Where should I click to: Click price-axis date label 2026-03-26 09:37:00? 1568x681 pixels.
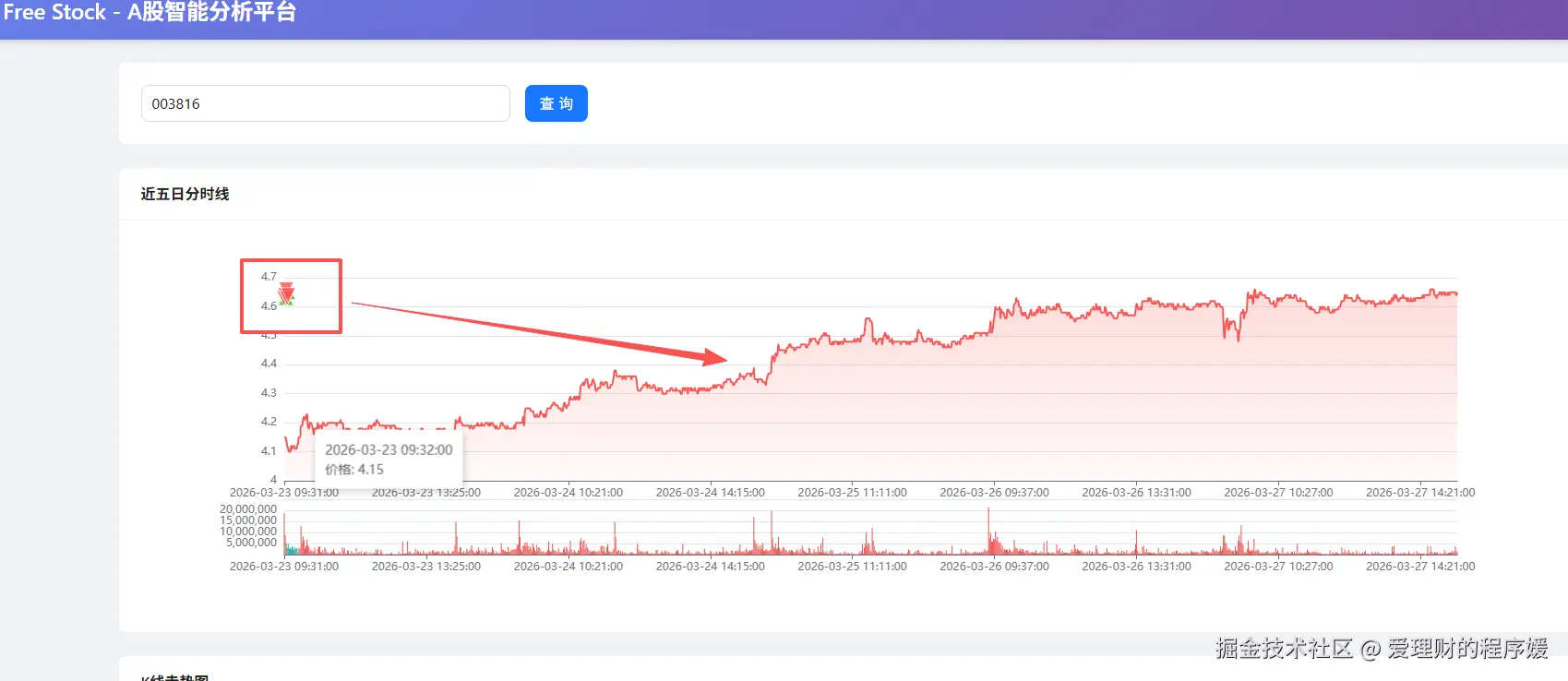point(994,493)
